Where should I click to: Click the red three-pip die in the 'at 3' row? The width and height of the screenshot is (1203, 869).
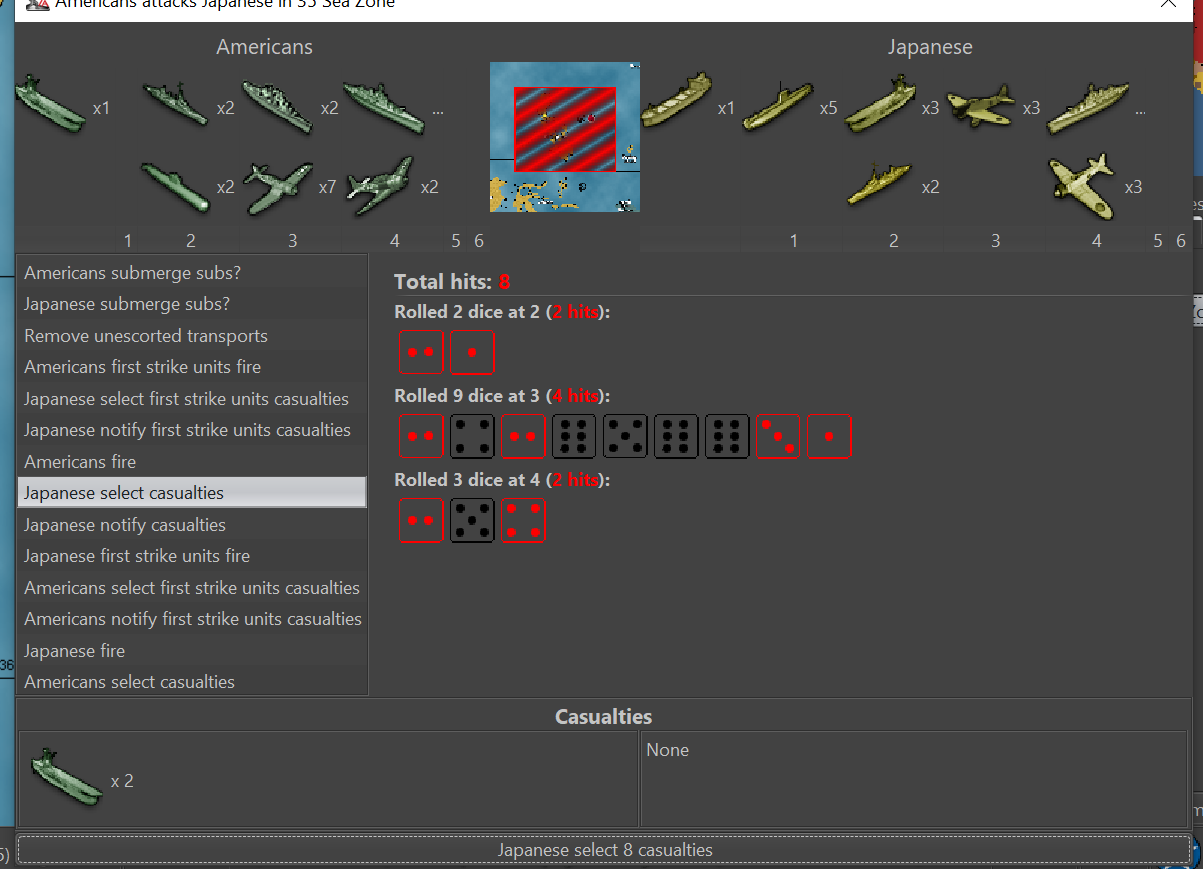click(777, 437)
